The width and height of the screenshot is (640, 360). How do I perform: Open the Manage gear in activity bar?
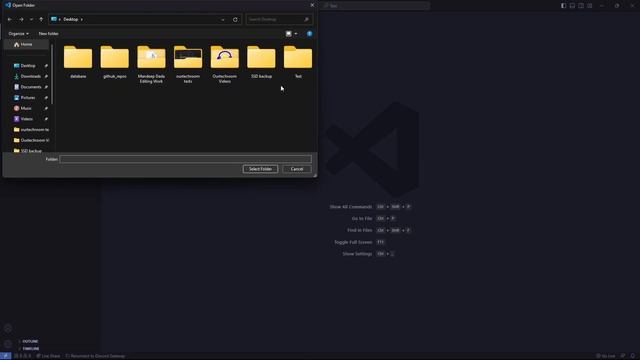click(x=8, y=344)
